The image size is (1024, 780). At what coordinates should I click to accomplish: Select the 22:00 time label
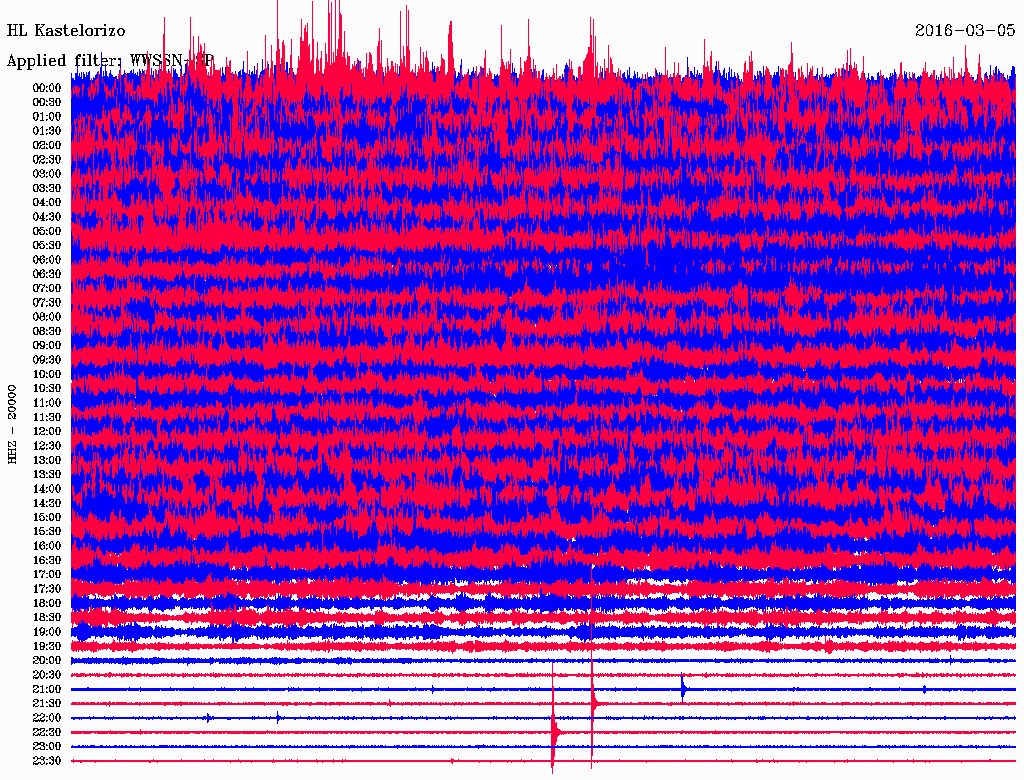point(47,718)
